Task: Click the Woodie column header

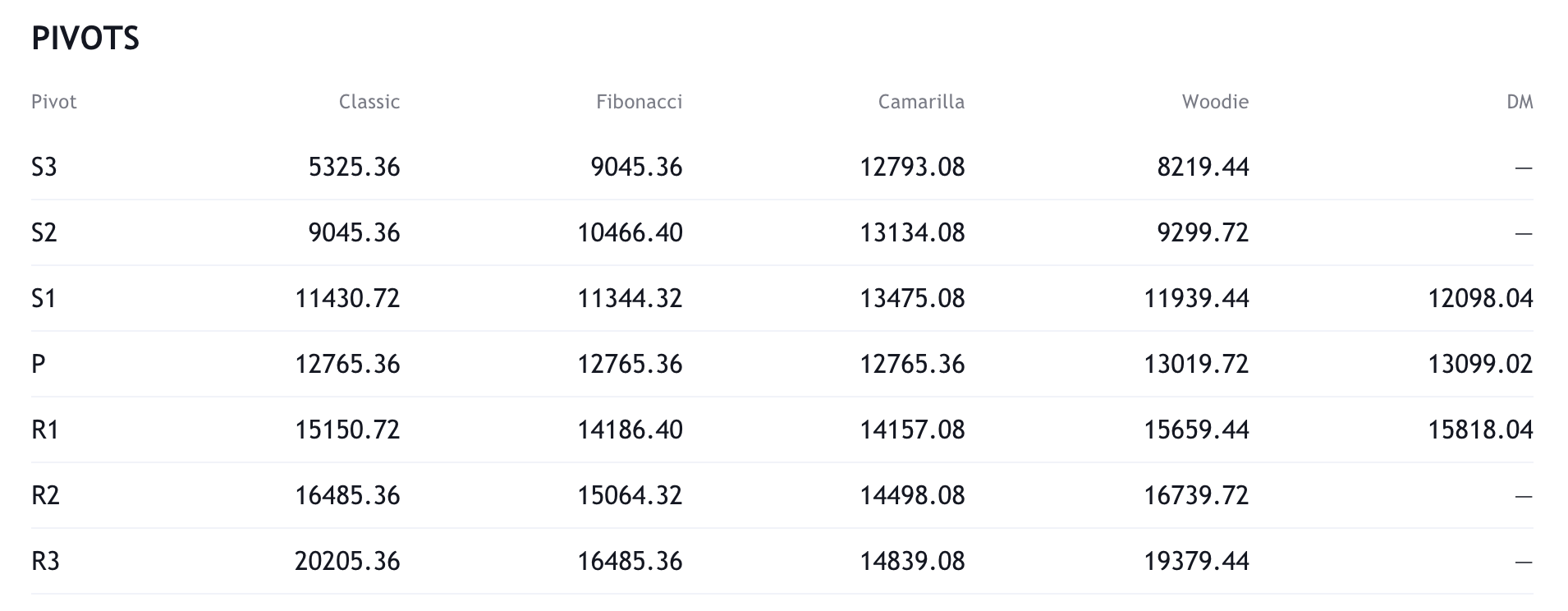Action: 1215,102
